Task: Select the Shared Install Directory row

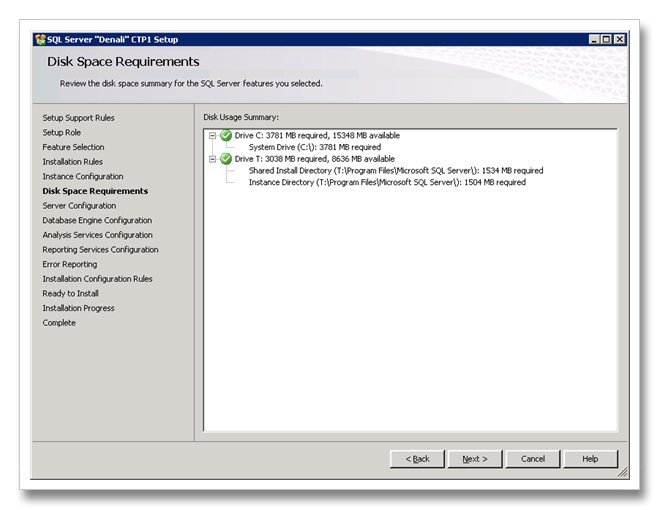Action: pos(396,171)
